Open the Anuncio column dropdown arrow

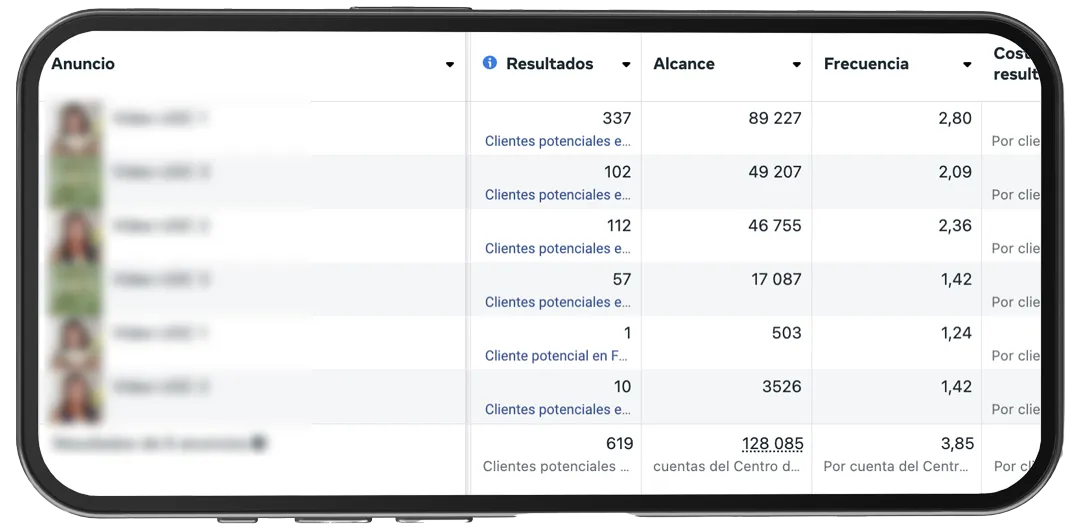(450, 65)
